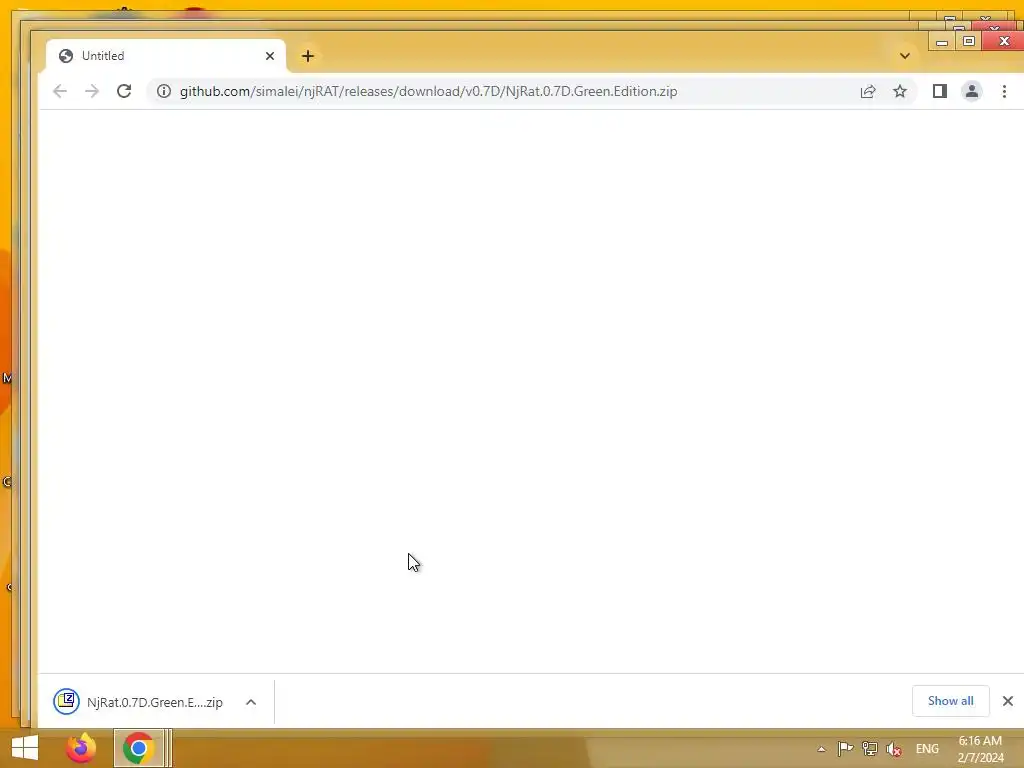
Task: Change input language ENG
Action: pyautogui.click(x=927, y=749)
